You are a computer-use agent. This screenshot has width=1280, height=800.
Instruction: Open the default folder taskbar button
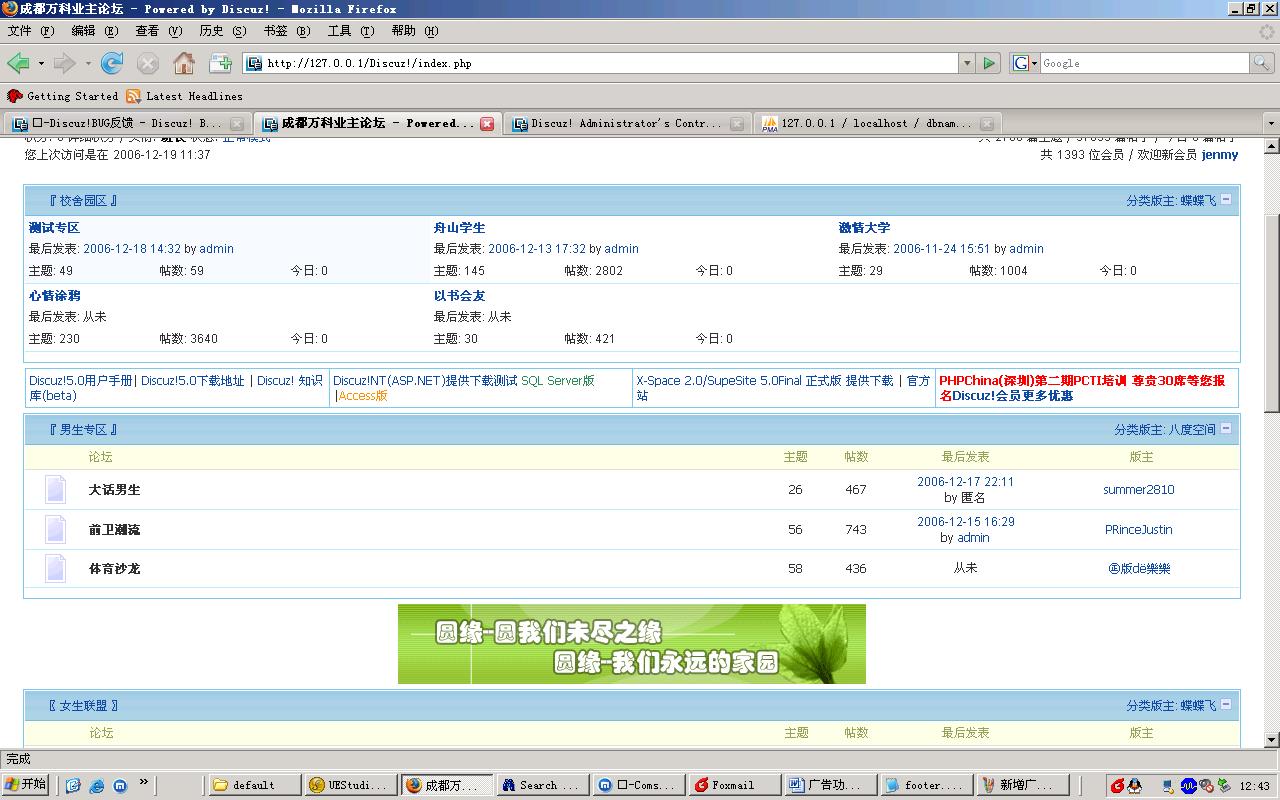click(x=255, y=785)
